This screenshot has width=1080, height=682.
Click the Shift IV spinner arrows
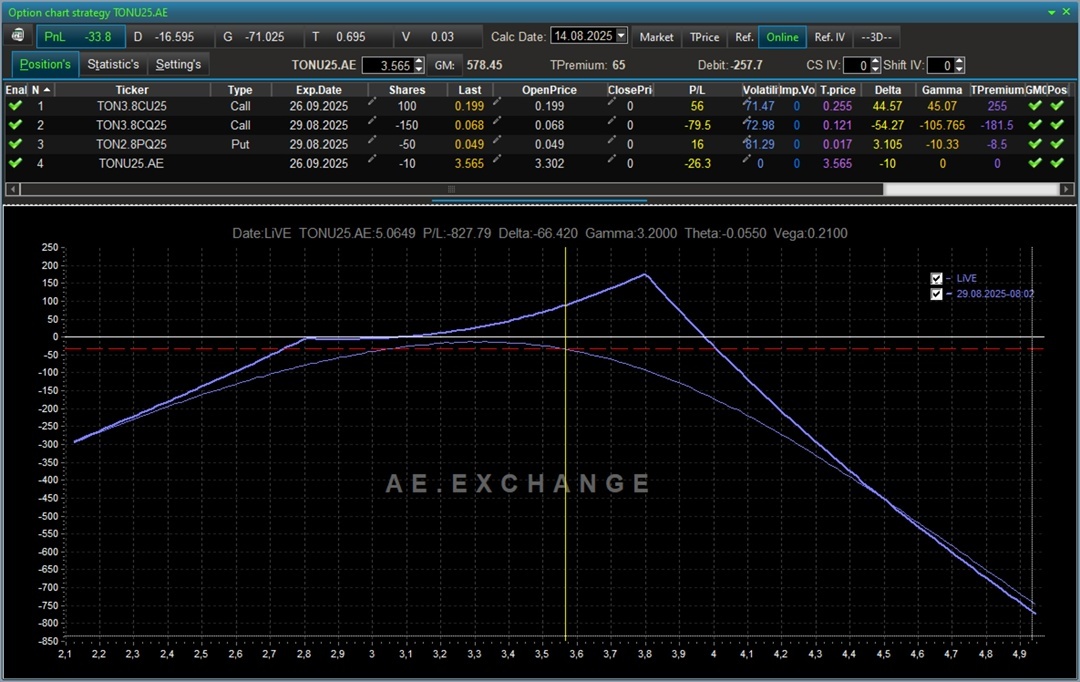point(959,65)
